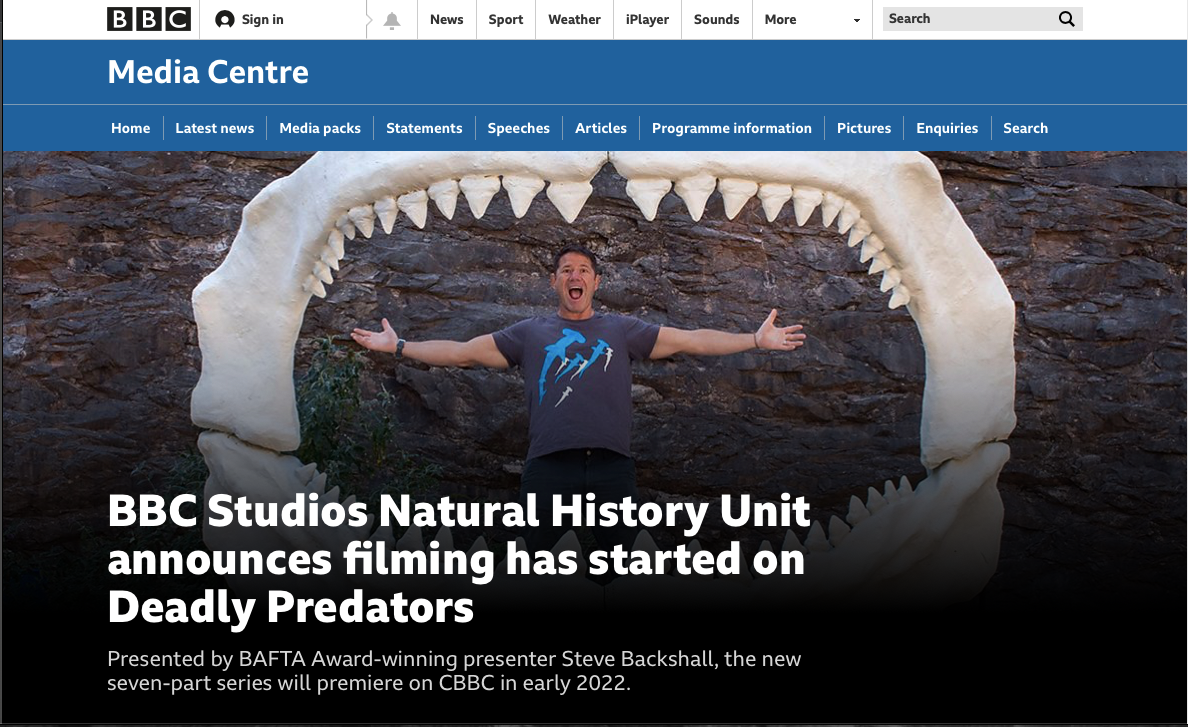Click the Deadly Predators headline
1188x727 pixels.
tap(459, 559)
